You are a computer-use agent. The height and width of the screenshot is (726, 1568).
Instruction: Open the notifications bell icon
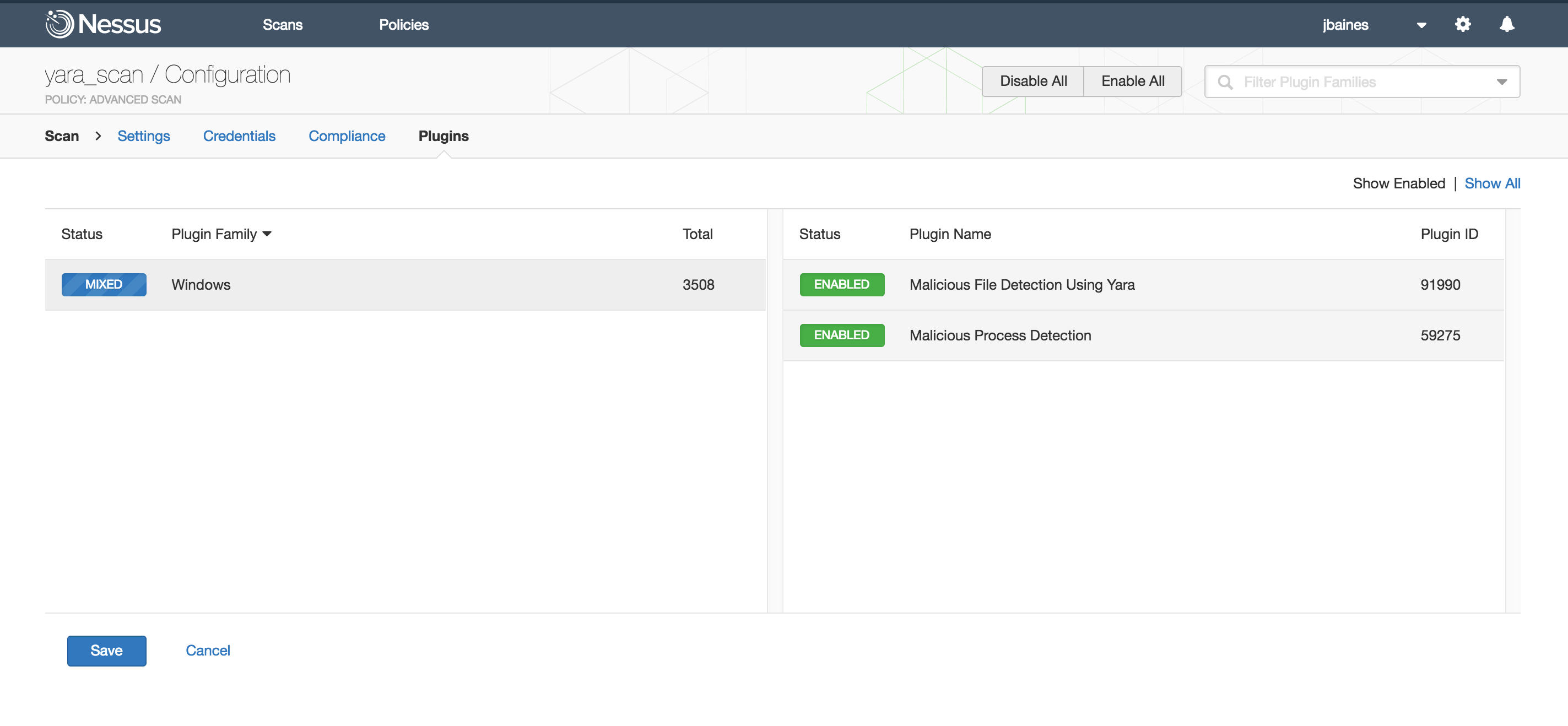coord(1506,24)
